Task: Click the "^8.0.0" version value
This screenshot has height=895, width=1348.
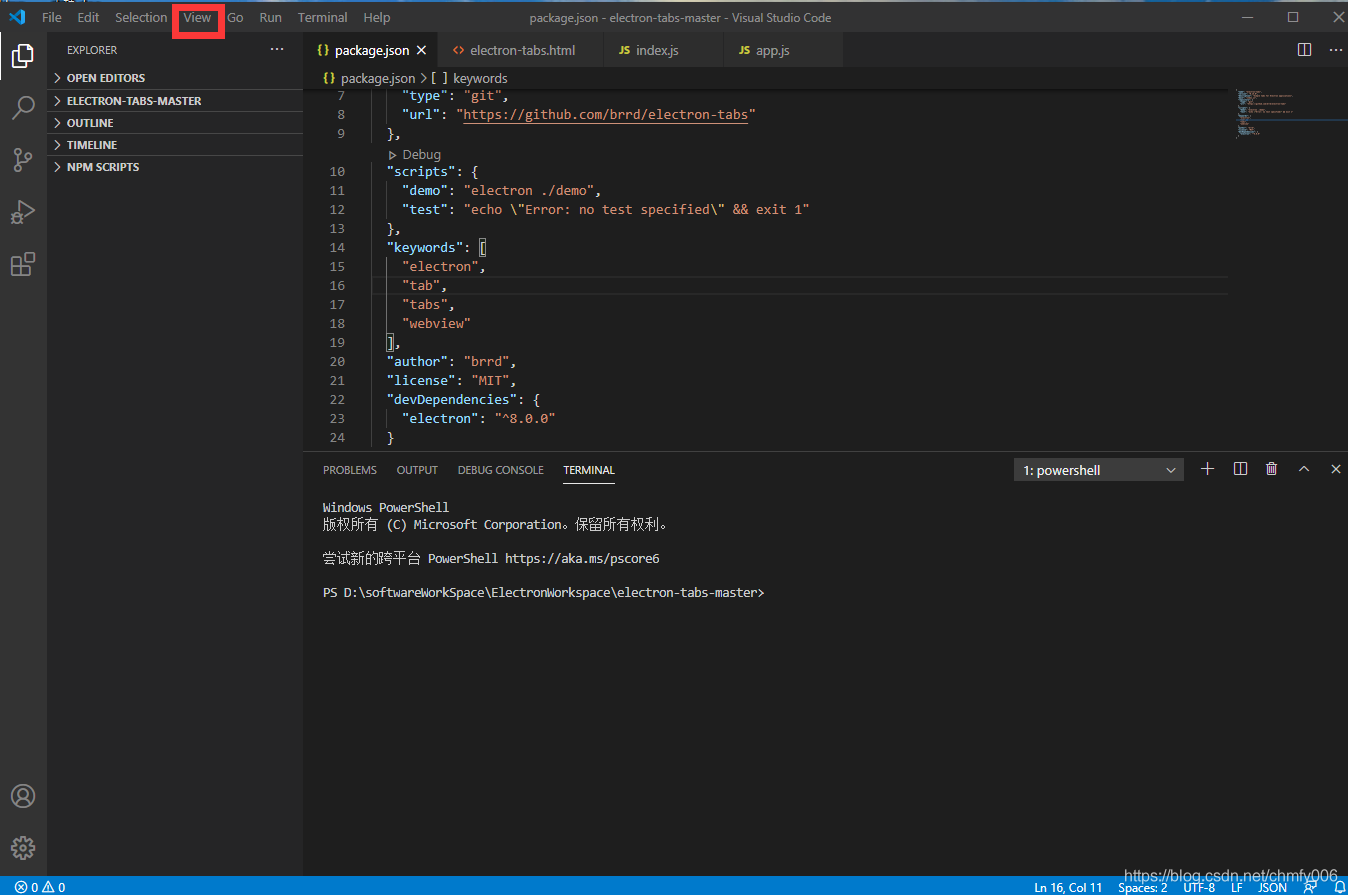Action: coord(524,418)
